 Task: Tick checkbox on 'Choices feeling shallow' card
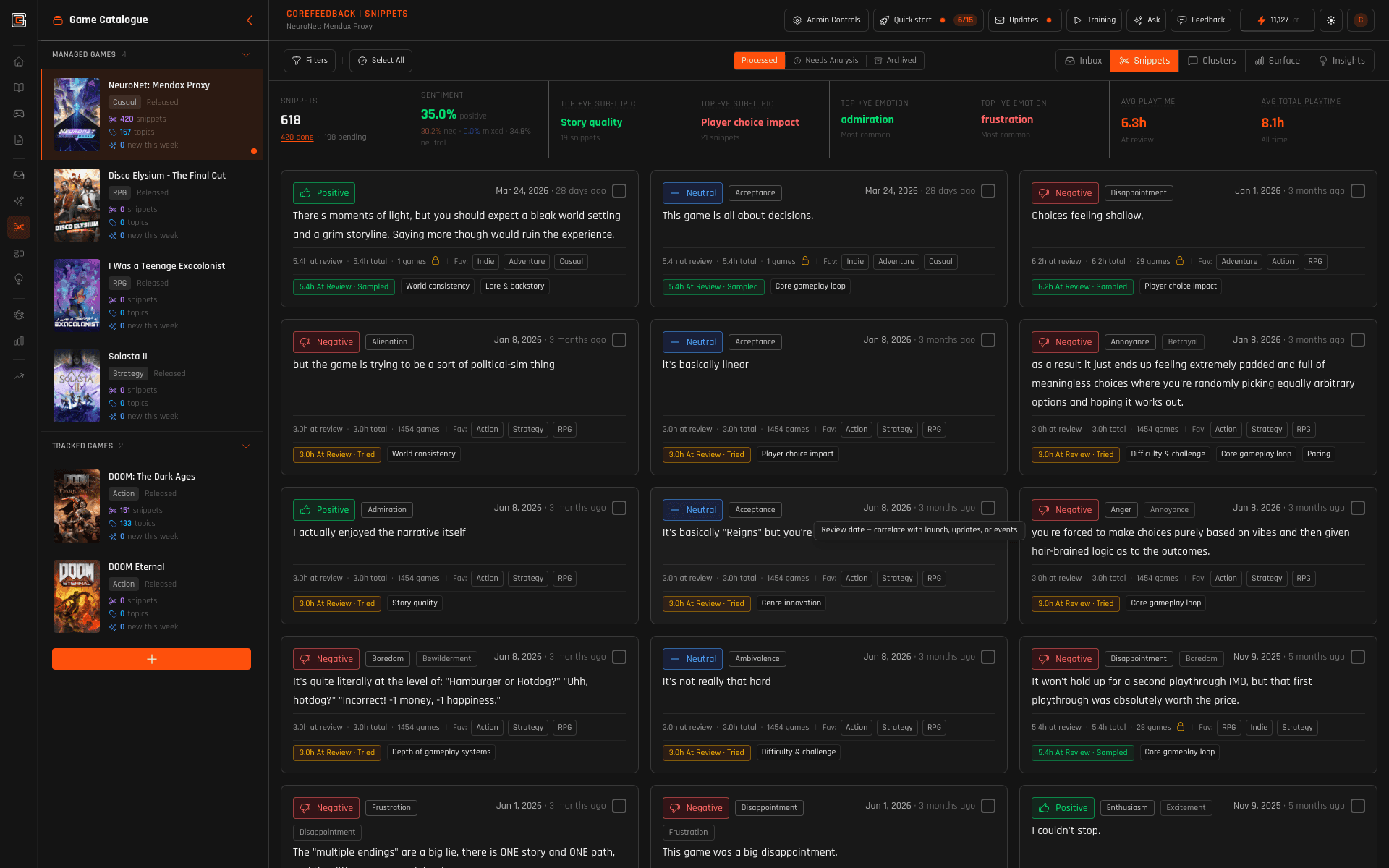tap(1358, 191)
